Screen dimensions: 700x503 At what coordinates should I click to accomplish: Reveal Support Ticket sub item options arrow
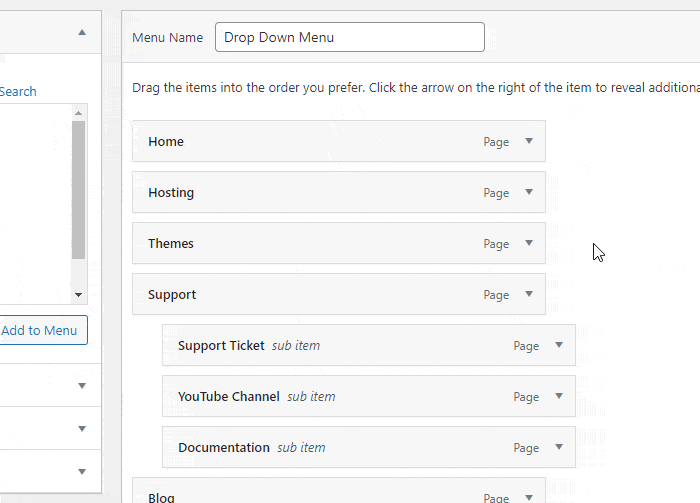pyautogui.click(x=558, y=345)
